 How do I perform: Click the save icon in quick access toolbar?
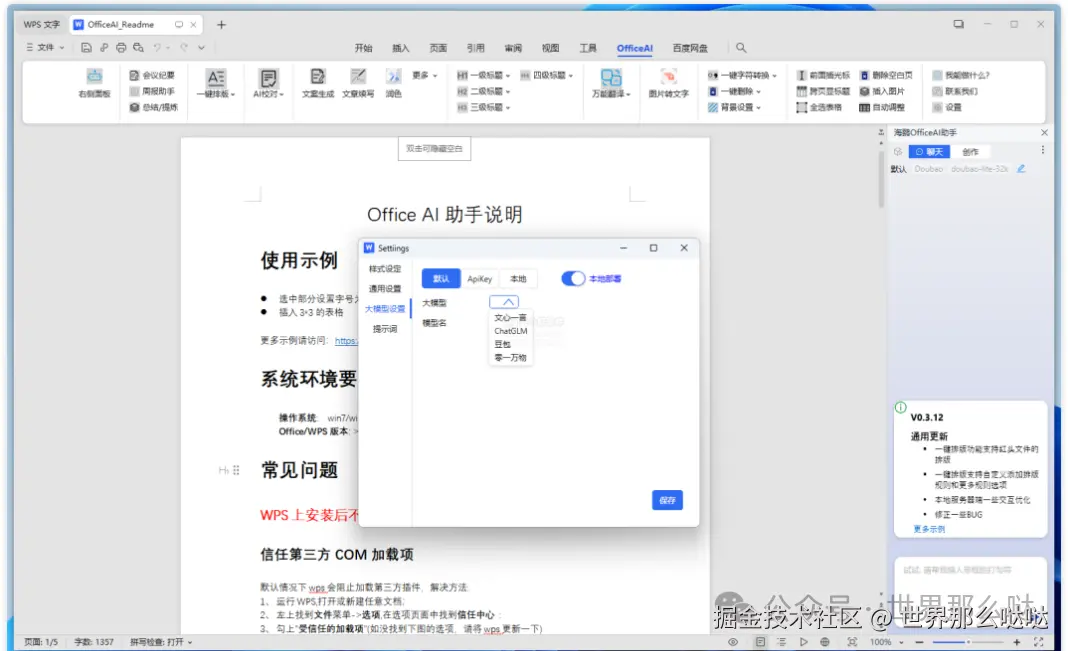coord(86,48)
